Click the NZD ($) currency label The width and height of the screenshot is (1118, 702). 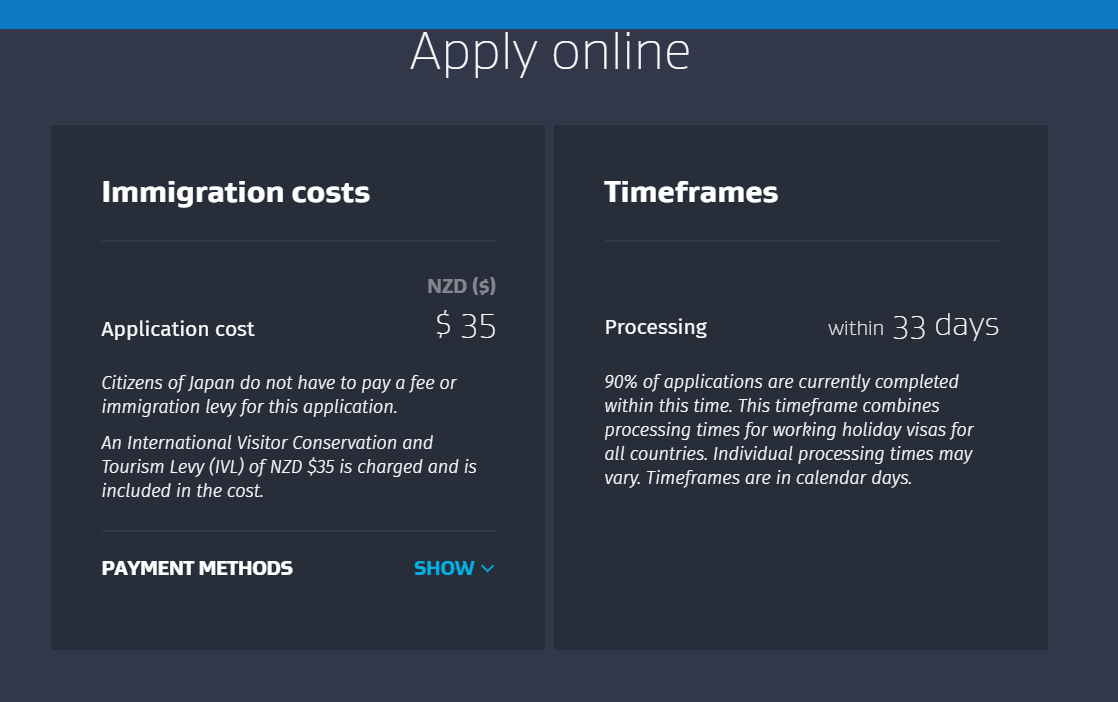pos(461,286)
